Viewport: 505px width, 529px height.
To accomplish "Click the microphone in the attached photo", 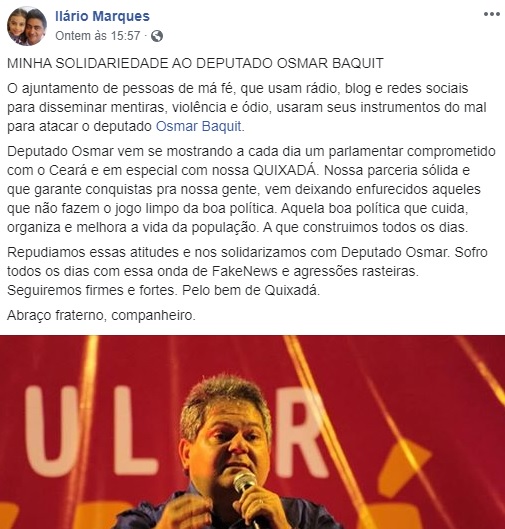I will (x=247, y=491).
